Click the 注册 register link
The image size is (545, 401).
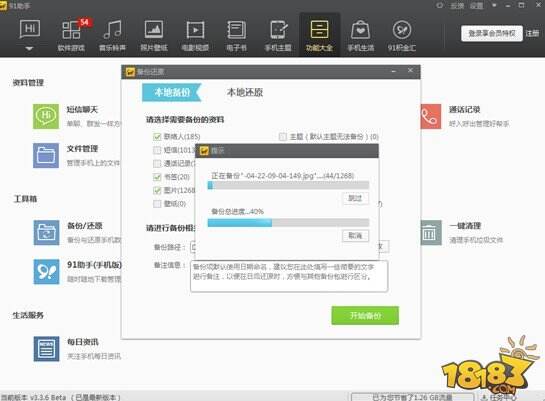[532, 33]
